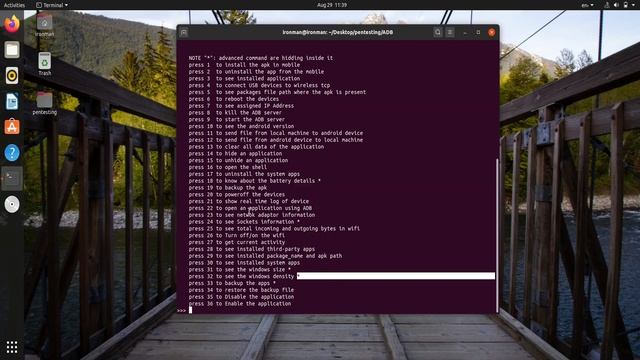Launch Rhythmbox from the dock
Viewport: 640px width, 360px height.
coord(12,76)
